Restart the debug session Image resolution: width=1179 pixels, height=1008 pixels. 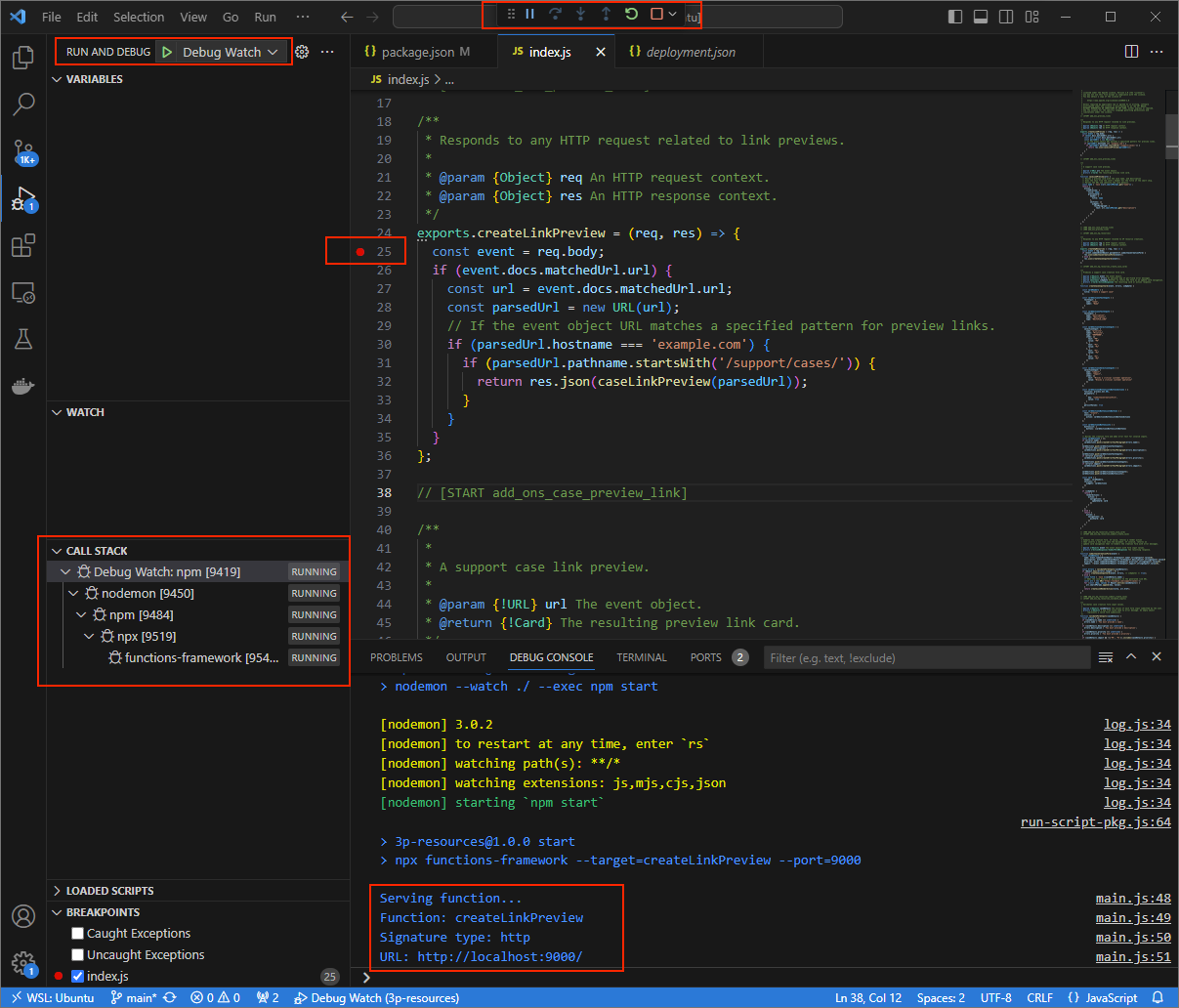pos(630,14)
